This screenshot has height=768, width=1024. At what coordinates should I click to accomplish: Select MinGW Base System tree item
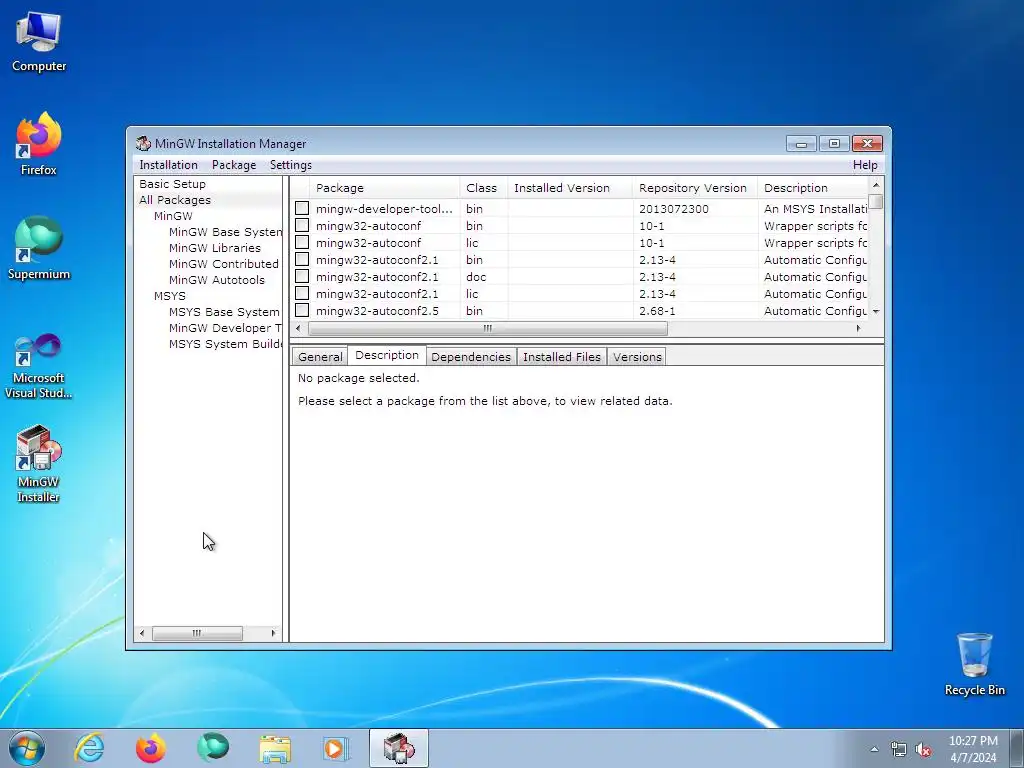click(x=225, y=232)
